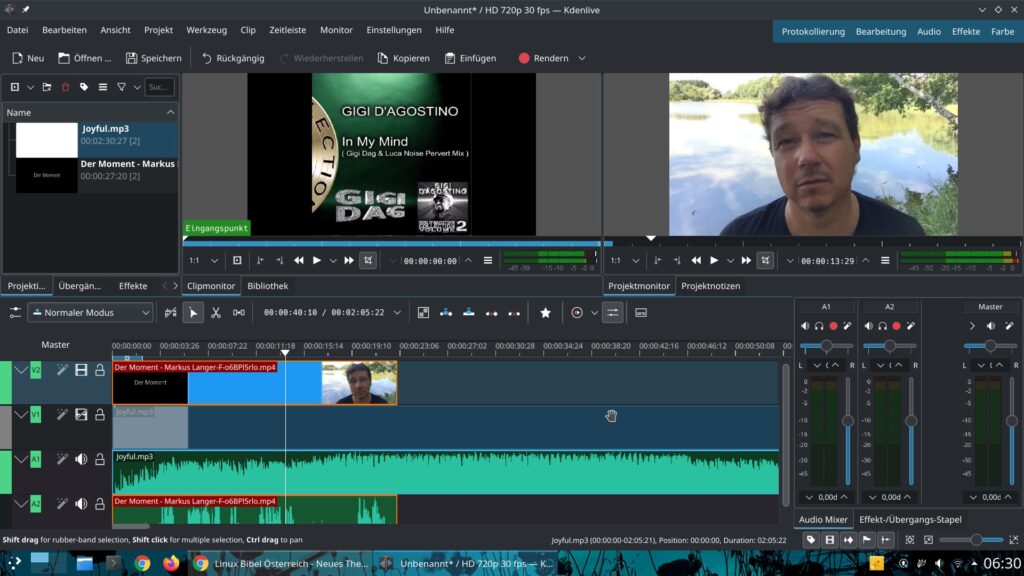Screen dimensions: 1024x576
Task: Select the razor (scissors) tool
Action: click(216, 313)
